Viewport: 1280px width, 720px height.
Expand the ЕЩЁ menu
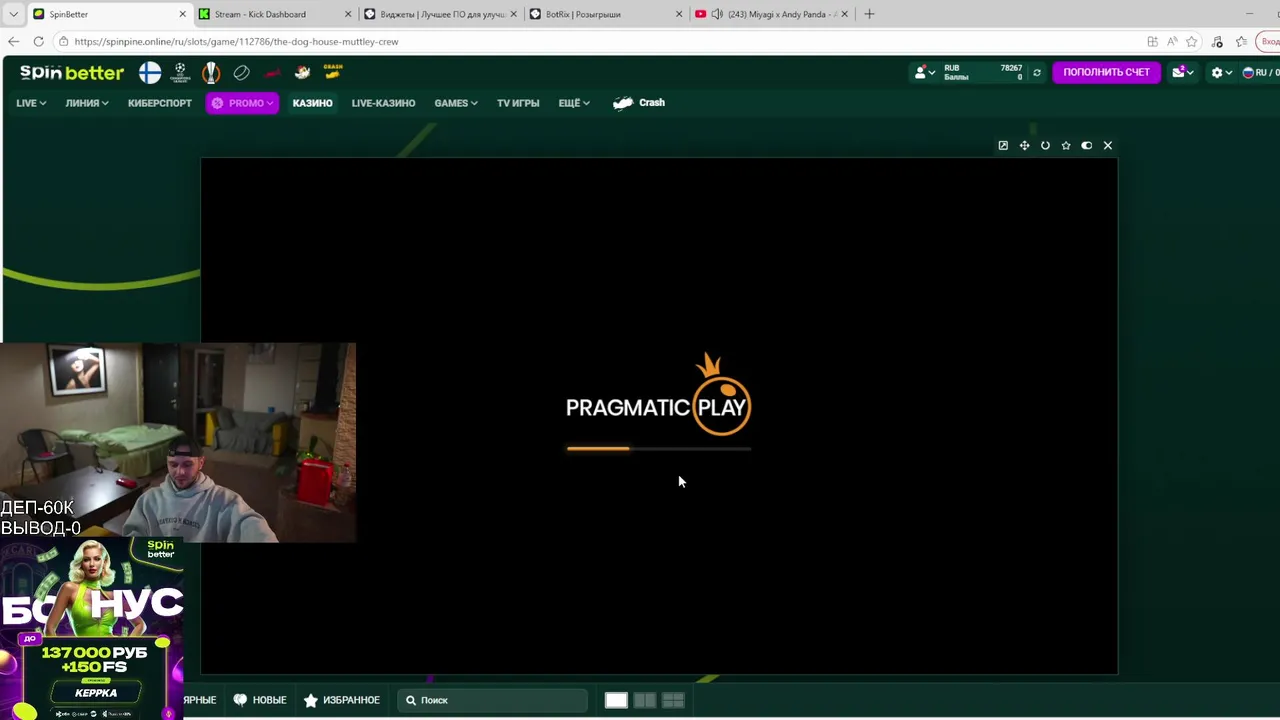574,103
